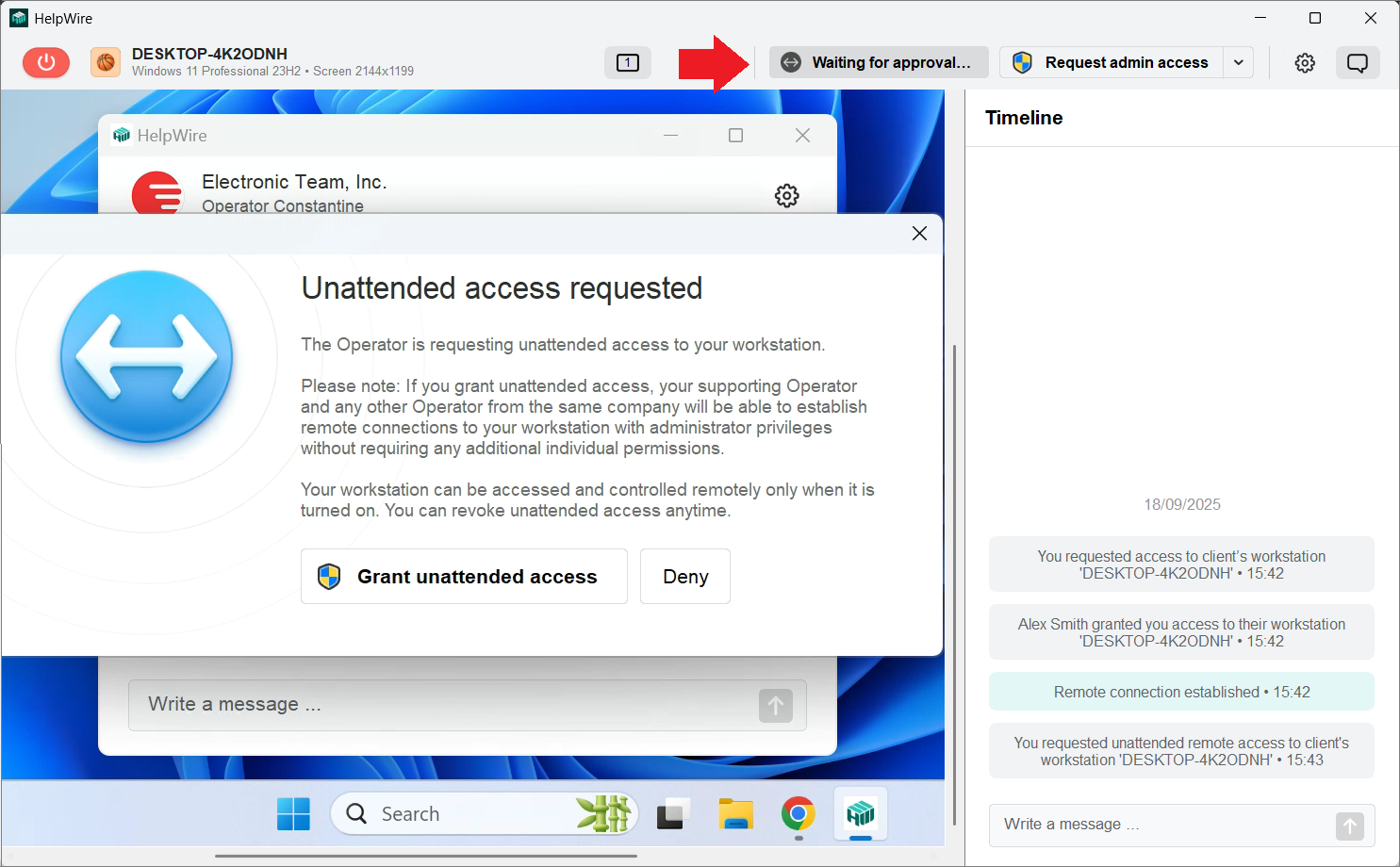Open the chat bubble panel
The width and height of the screenshot is (1400, 867).
point(1358,62)
